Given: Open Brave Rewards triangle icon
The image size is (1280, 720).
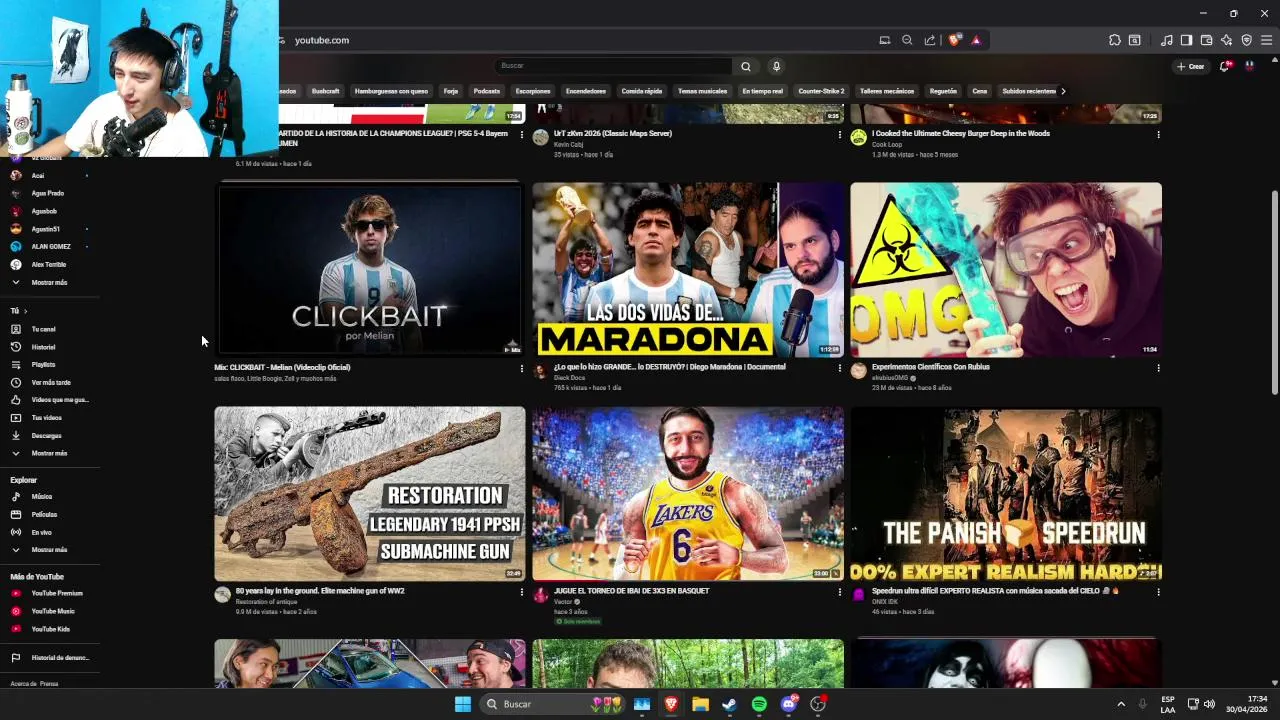Looking at the screenshot, I should tap(976, 40).
